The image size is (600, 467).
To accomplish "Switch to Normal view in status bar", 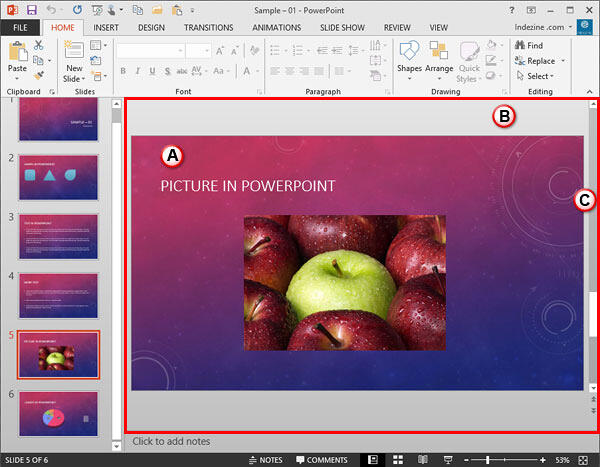I will click(373, 460).
